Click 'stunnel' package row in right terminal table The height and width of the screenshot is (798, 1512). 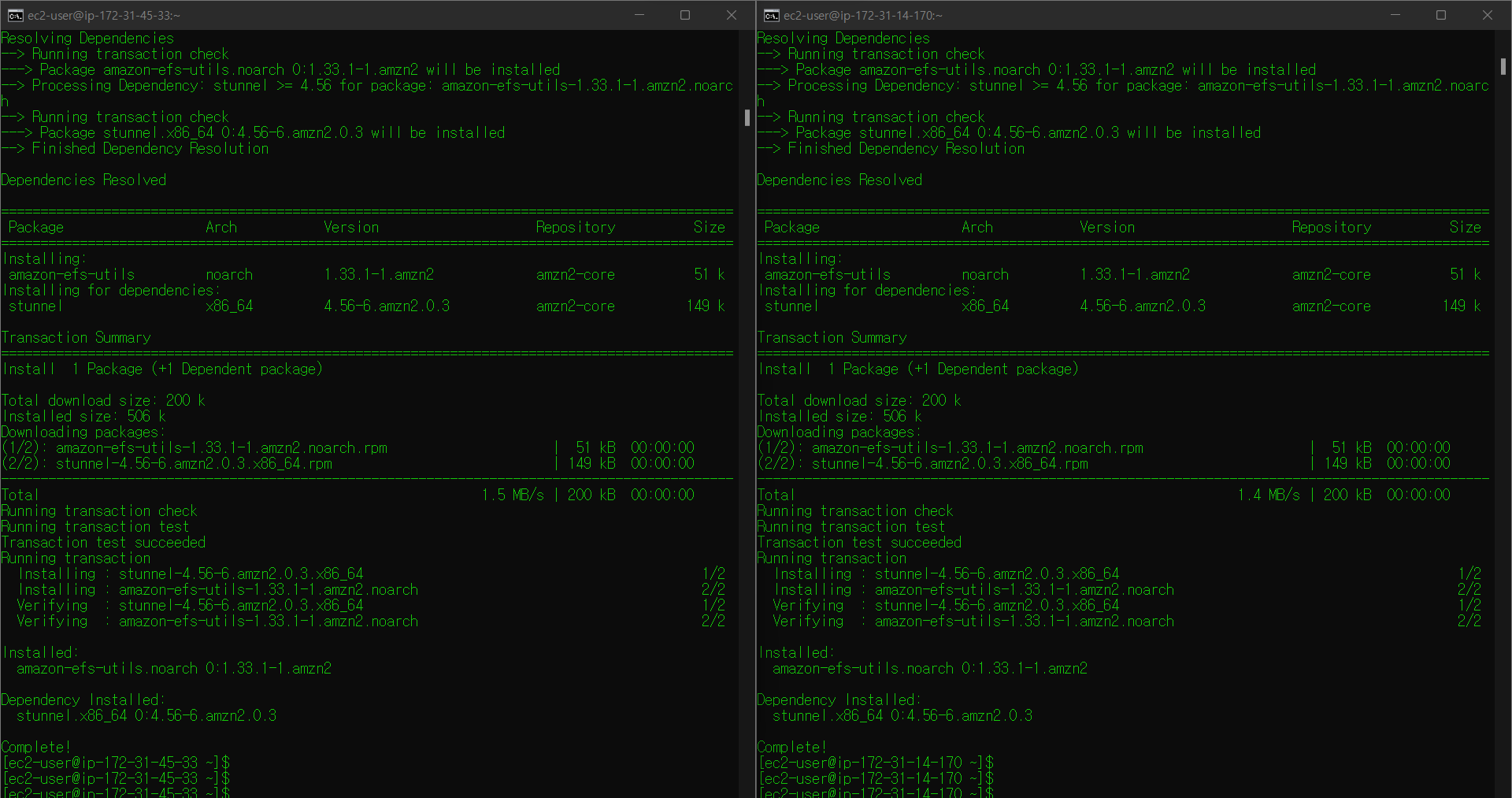coord(1122,306)
